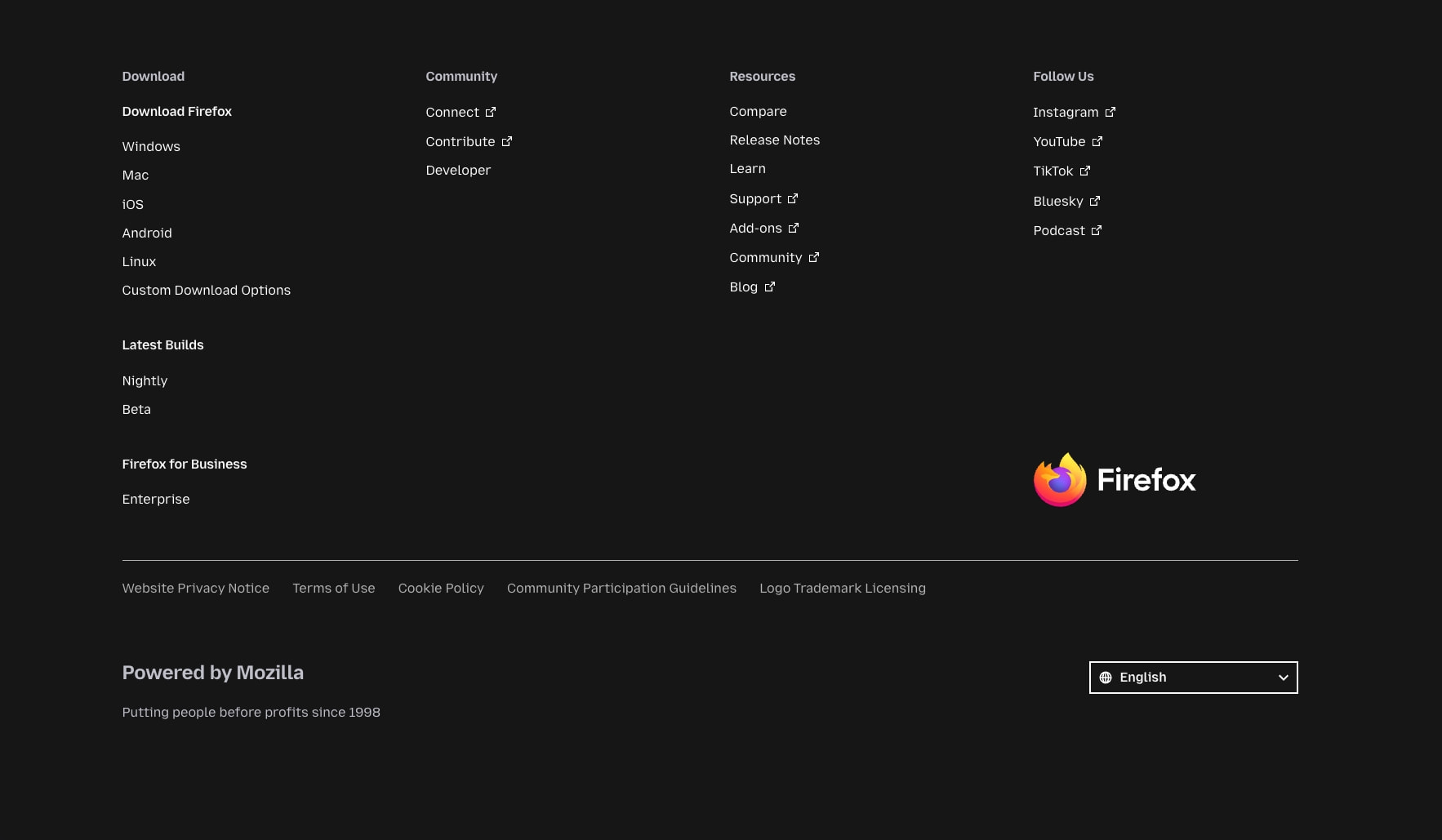
Task: Open the Nightly build link
Action: tap(145, 380)
